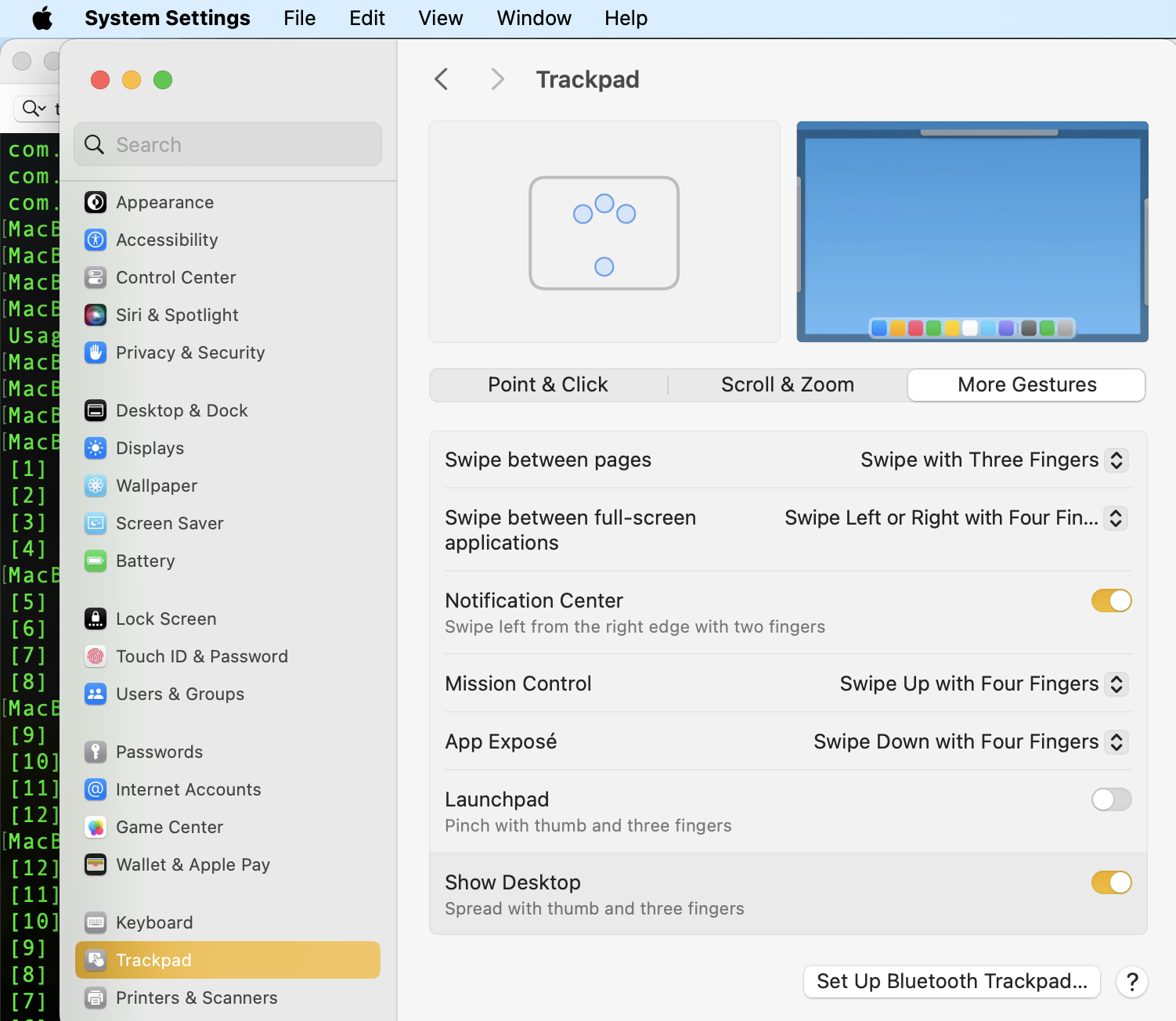Open Appearance settings icon
Image resolution: width=1176 pixels, height=1021 pixels.
(96, 202)
